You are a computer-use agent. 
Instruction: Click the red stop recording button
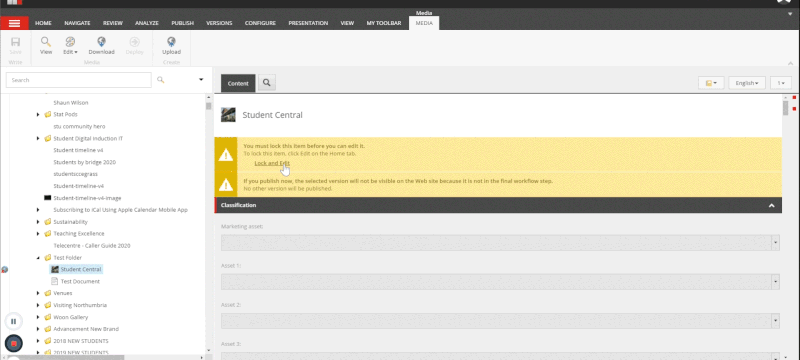[14, 344]
